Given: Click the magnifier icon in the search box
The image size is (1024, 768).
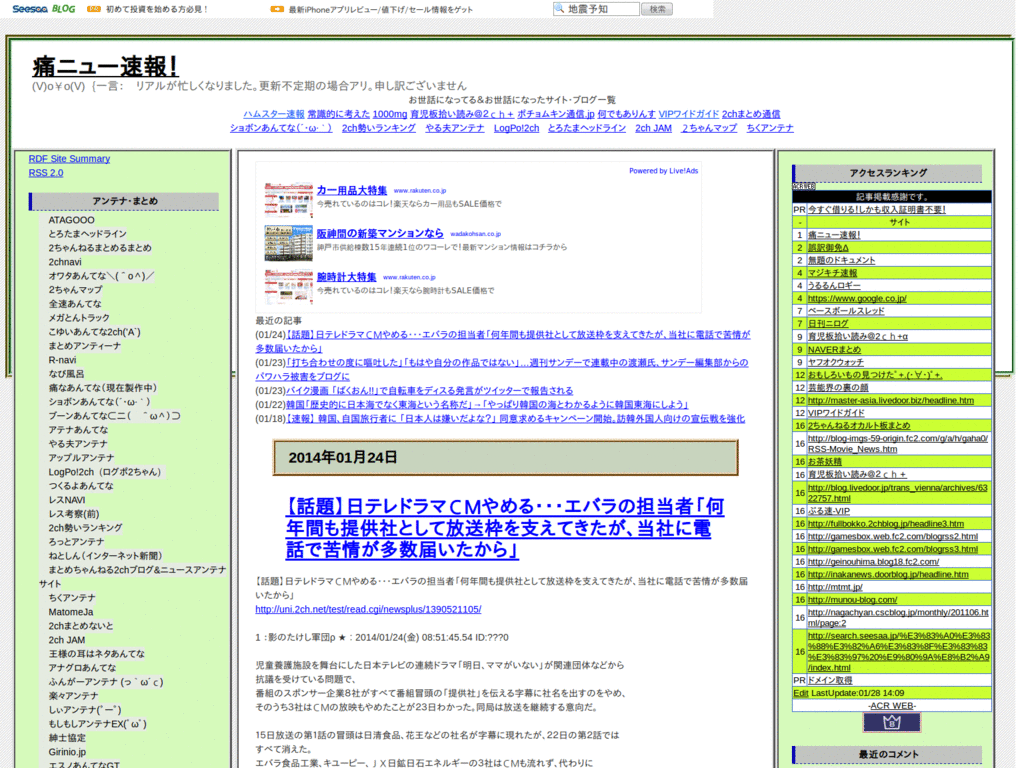Looking at the screenshot, I should tap(560, 9).
